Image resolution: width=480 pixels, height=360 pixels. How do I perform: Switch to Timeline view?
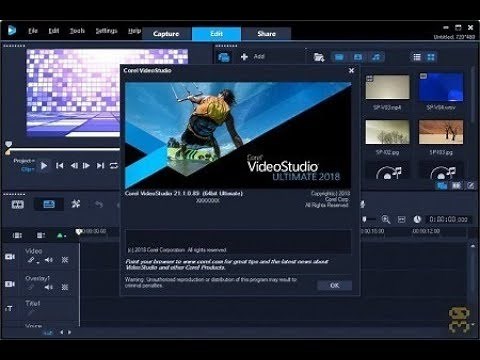pos(49,204)
